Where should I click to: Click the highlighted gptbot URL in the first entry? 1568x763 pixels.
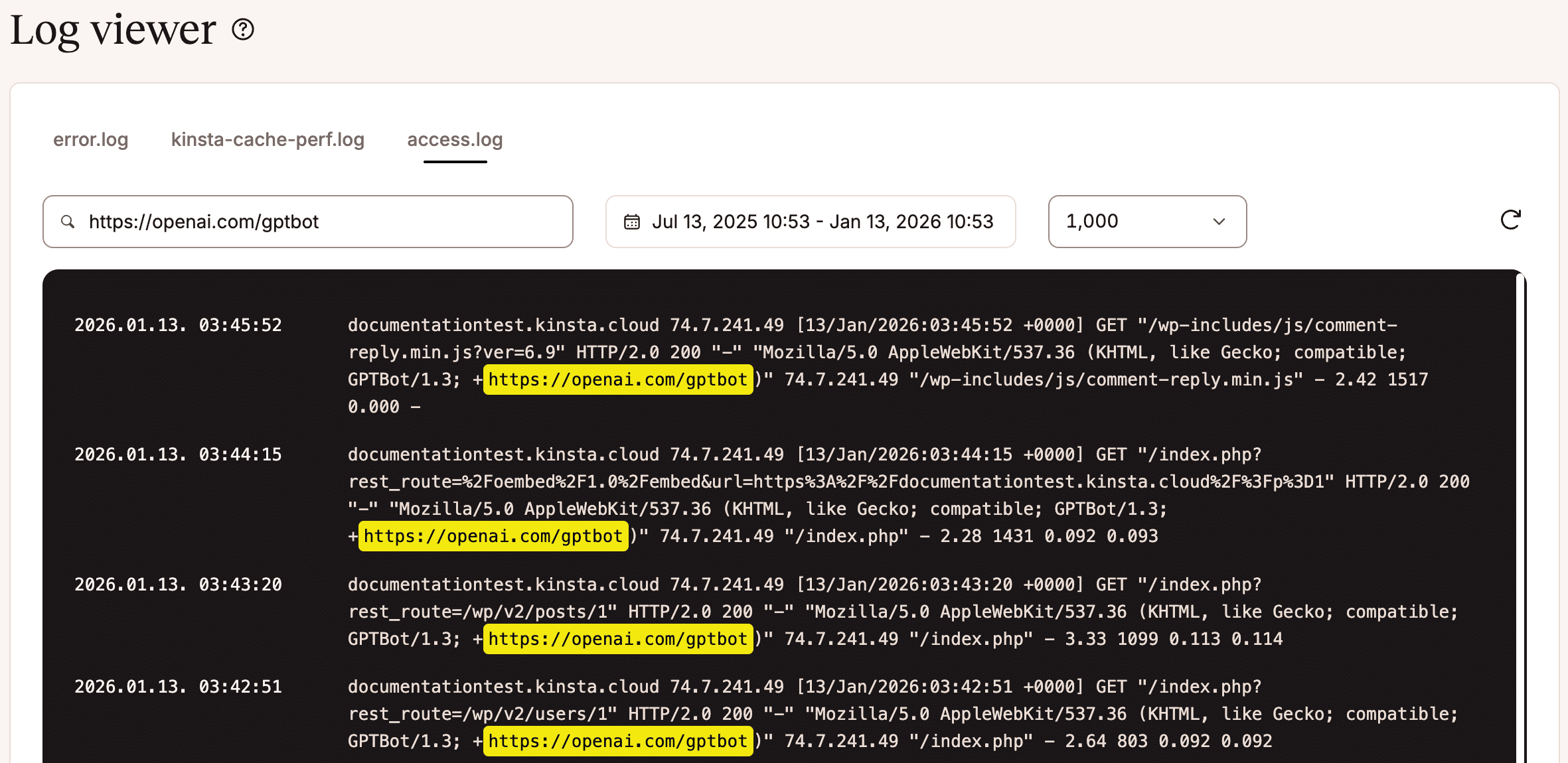617,380
